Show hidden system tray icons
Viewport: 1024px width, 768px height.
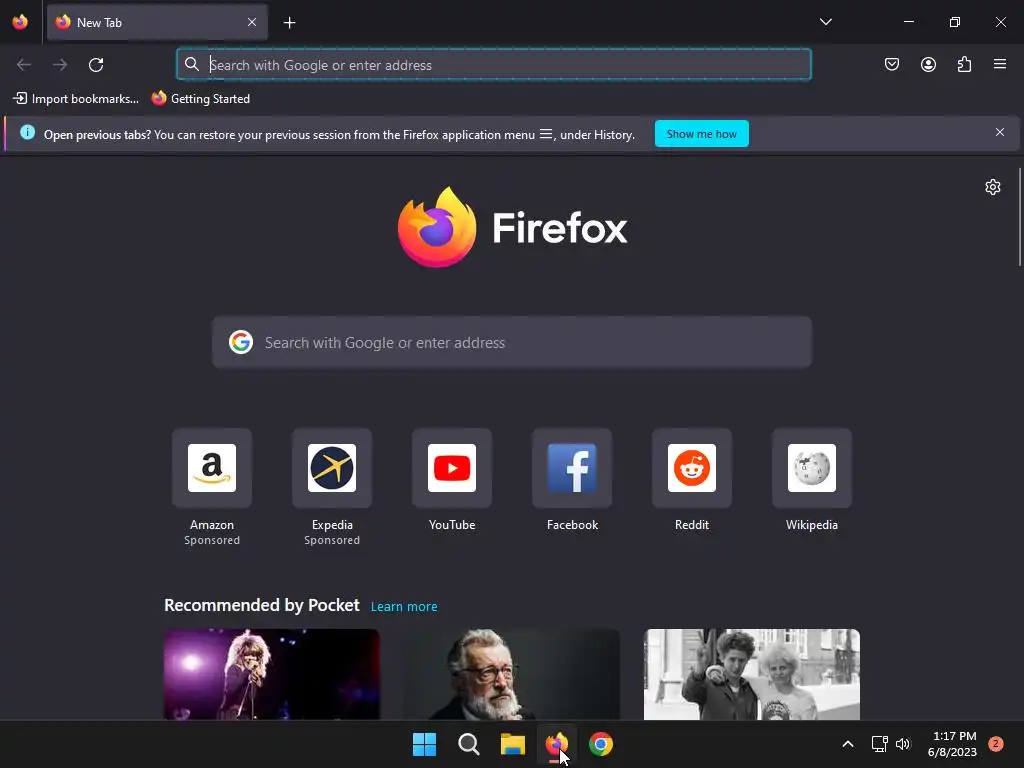848,744
